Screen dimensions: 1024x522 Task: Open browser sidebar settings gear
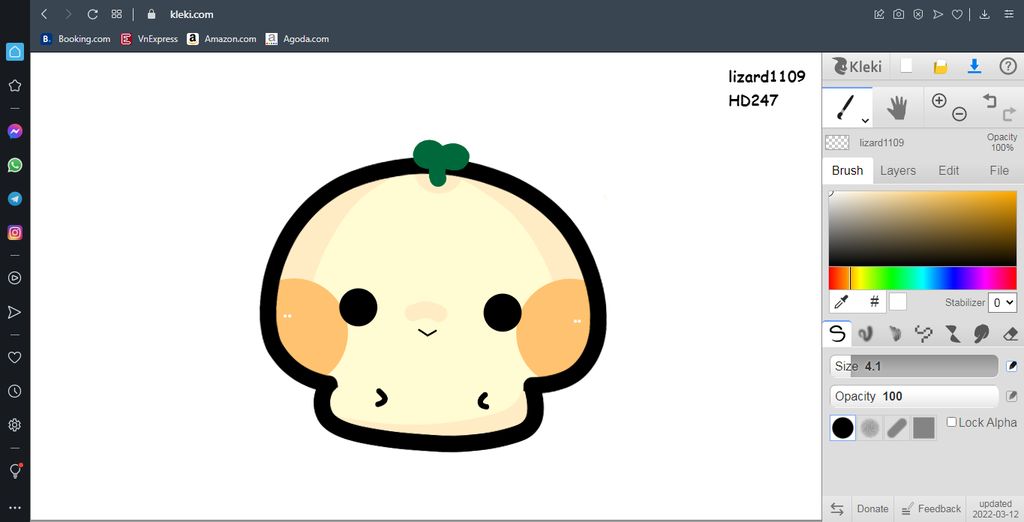[14, 425]
